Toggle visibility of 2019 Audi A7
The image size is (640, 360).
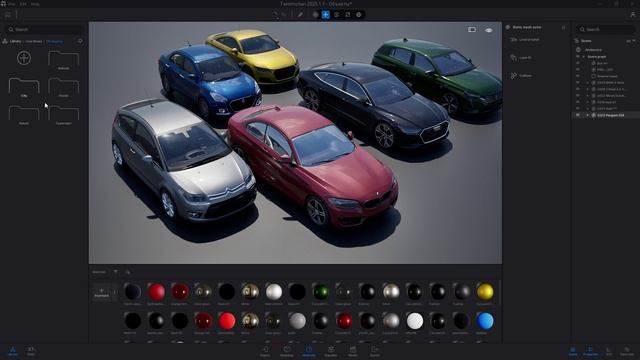578,102
